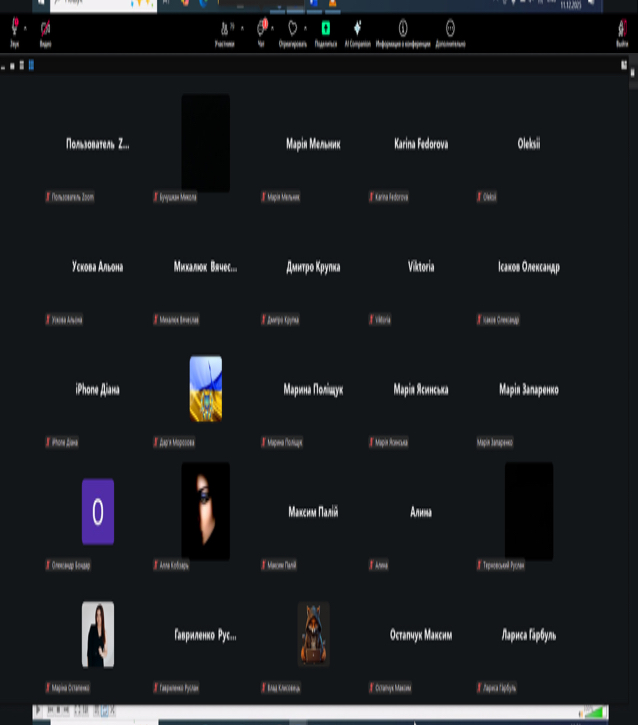
Task: Click the Ukrainian flag avatar of Дар'я Морозова
Action: point(206,388)
